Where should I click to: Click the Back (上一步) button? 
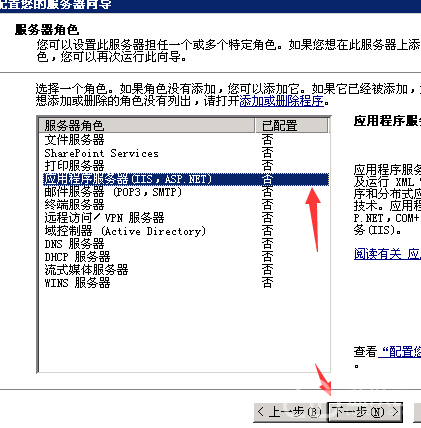pyautogui.click(x=290, y=412)
